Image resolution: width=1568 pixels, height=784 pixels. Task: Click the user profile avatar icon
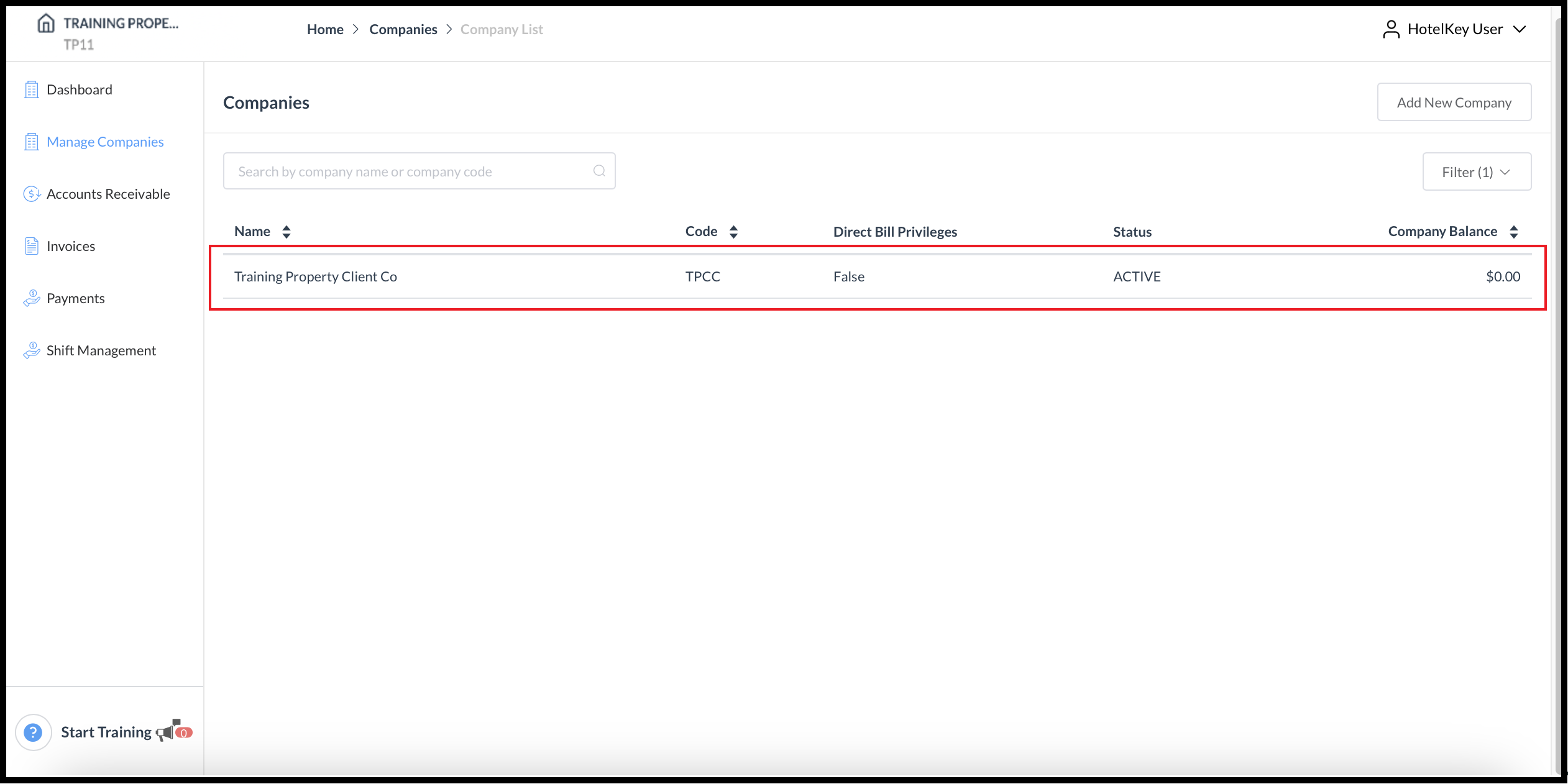(x=1391, y=29)
